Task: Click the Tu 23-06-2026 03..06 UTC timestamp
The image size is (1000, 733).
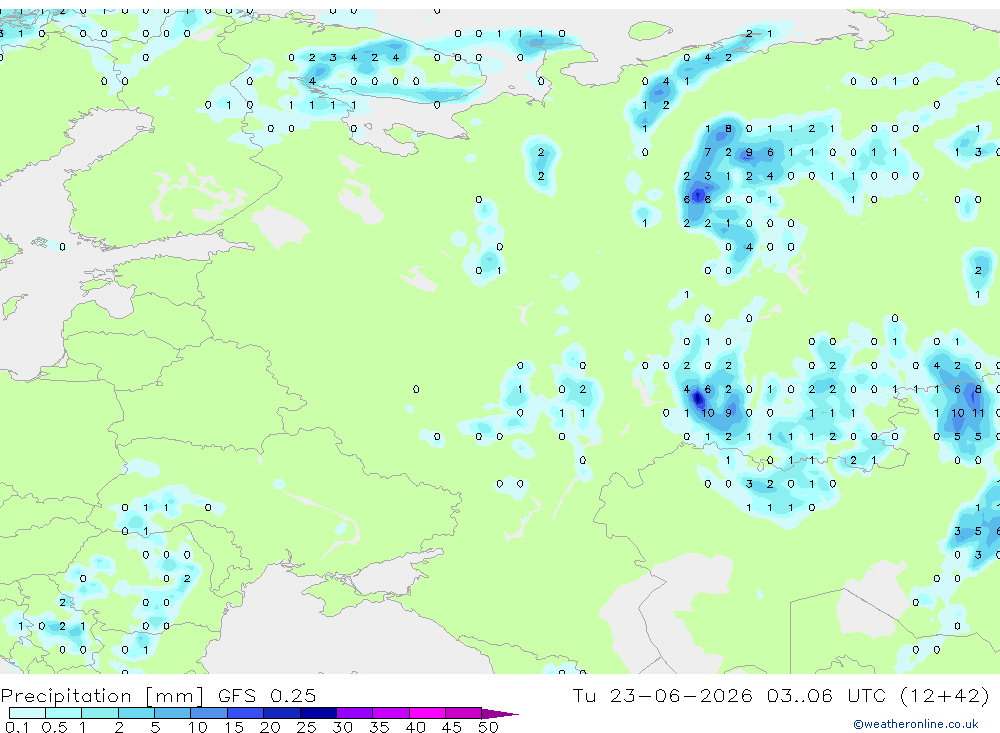Action: tap(781, 695)
